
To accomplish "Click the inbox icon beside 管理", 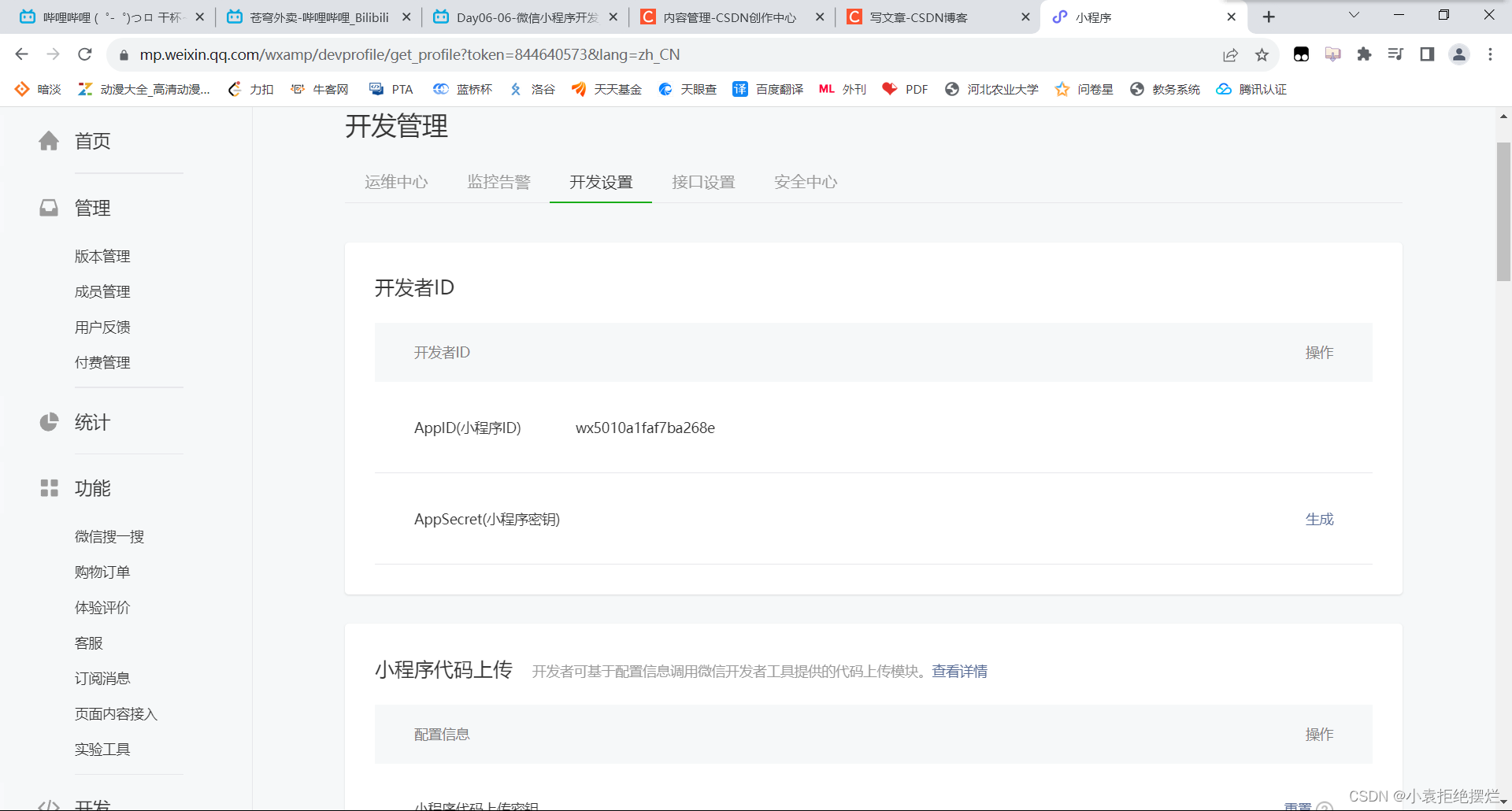I will (49, 208).
